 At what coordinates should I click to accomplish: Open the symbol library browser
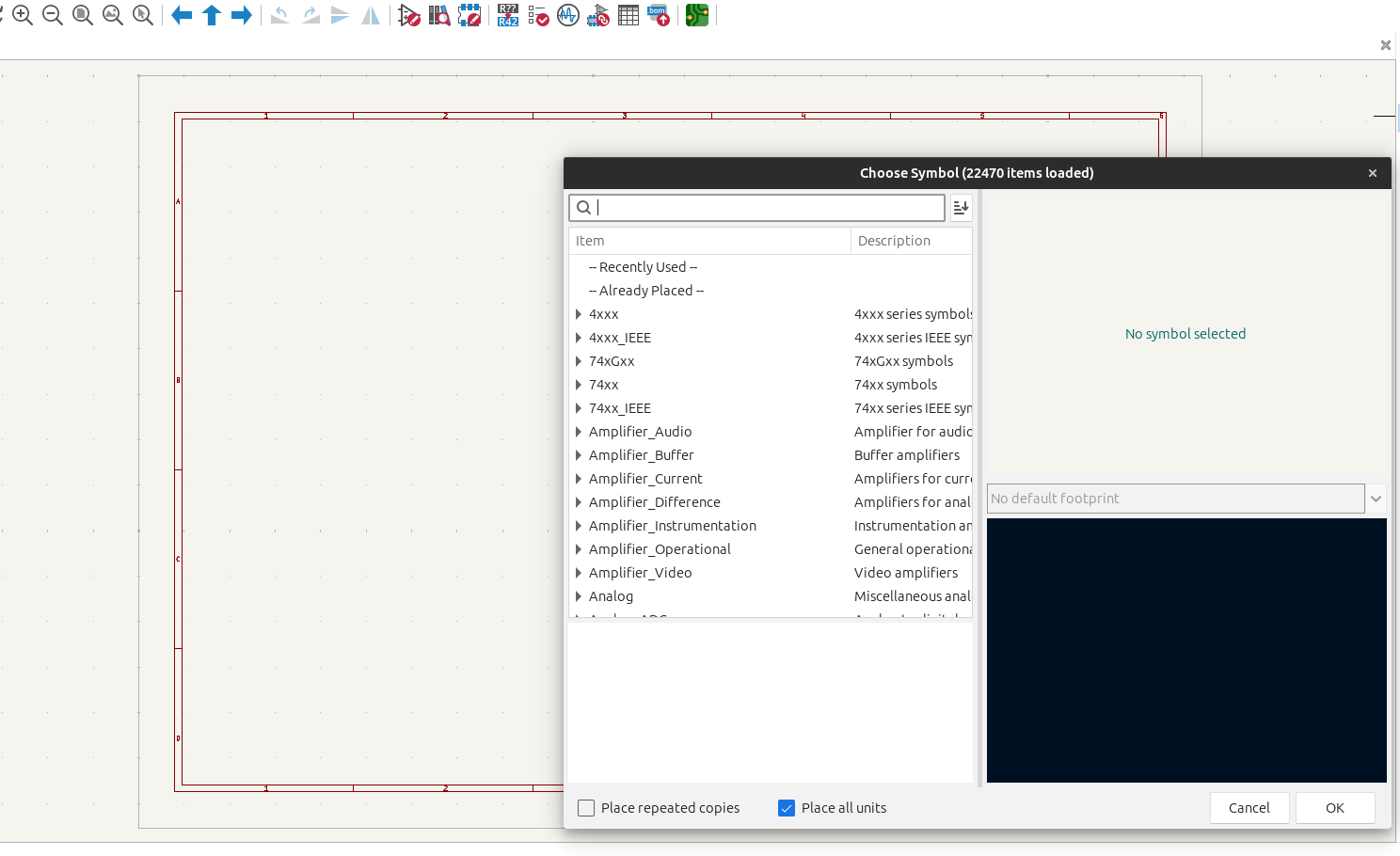pos(439,16)
